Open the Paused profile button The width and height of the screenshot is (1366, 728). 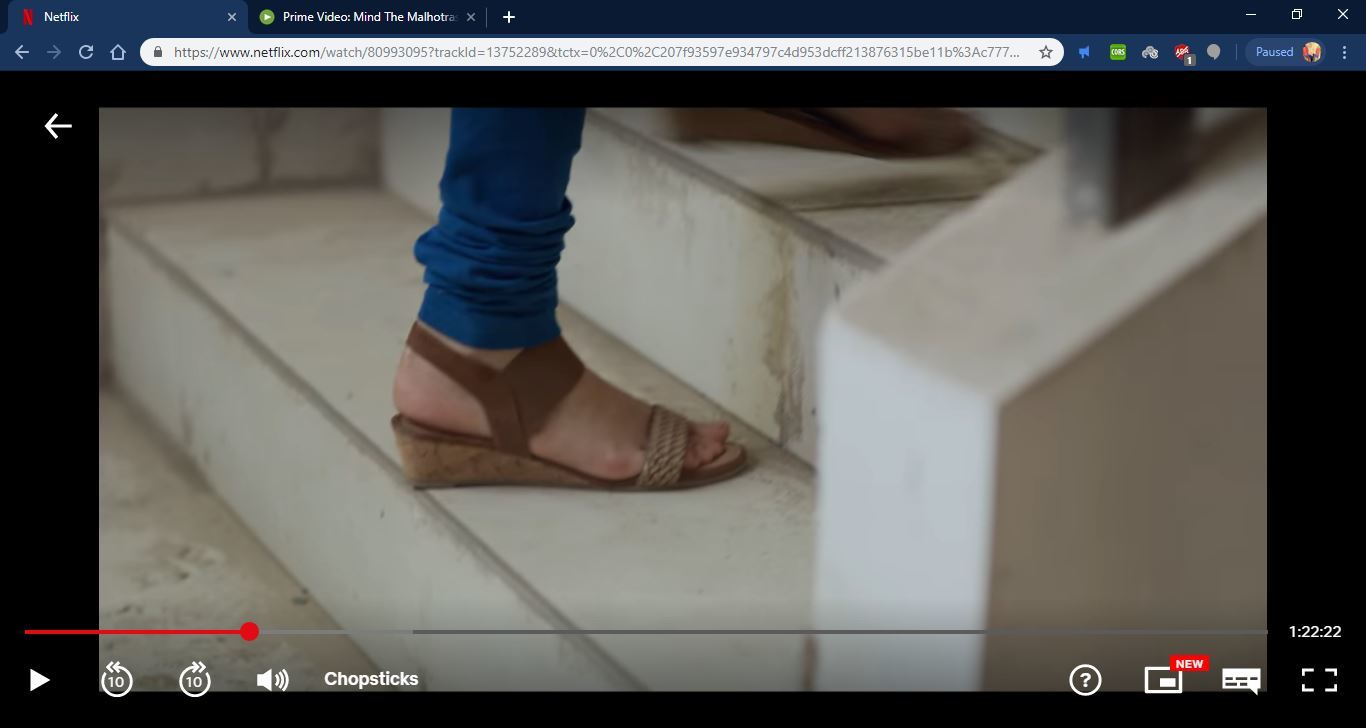(1287, 52)
